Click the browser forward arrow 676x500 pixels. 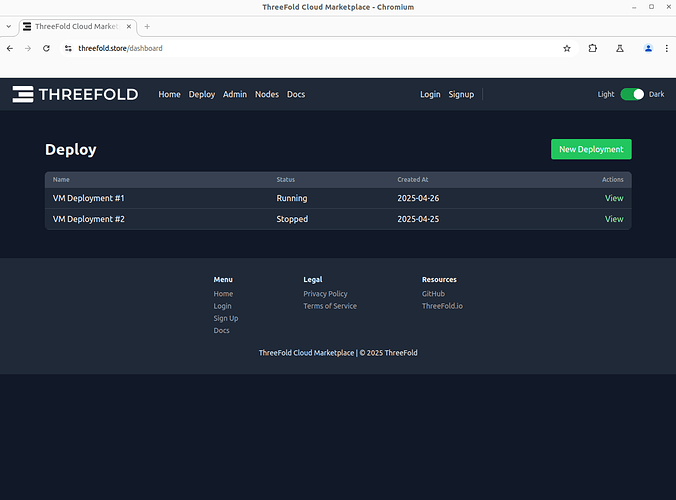point(28,48)
